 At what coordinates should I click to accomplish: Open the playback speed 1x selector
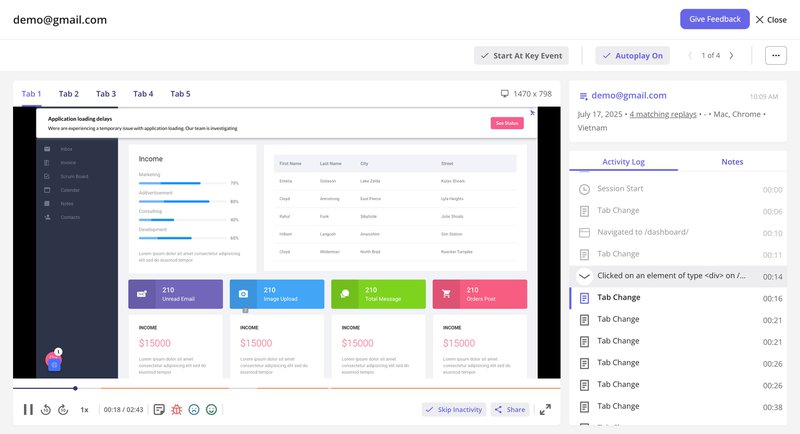85,409
